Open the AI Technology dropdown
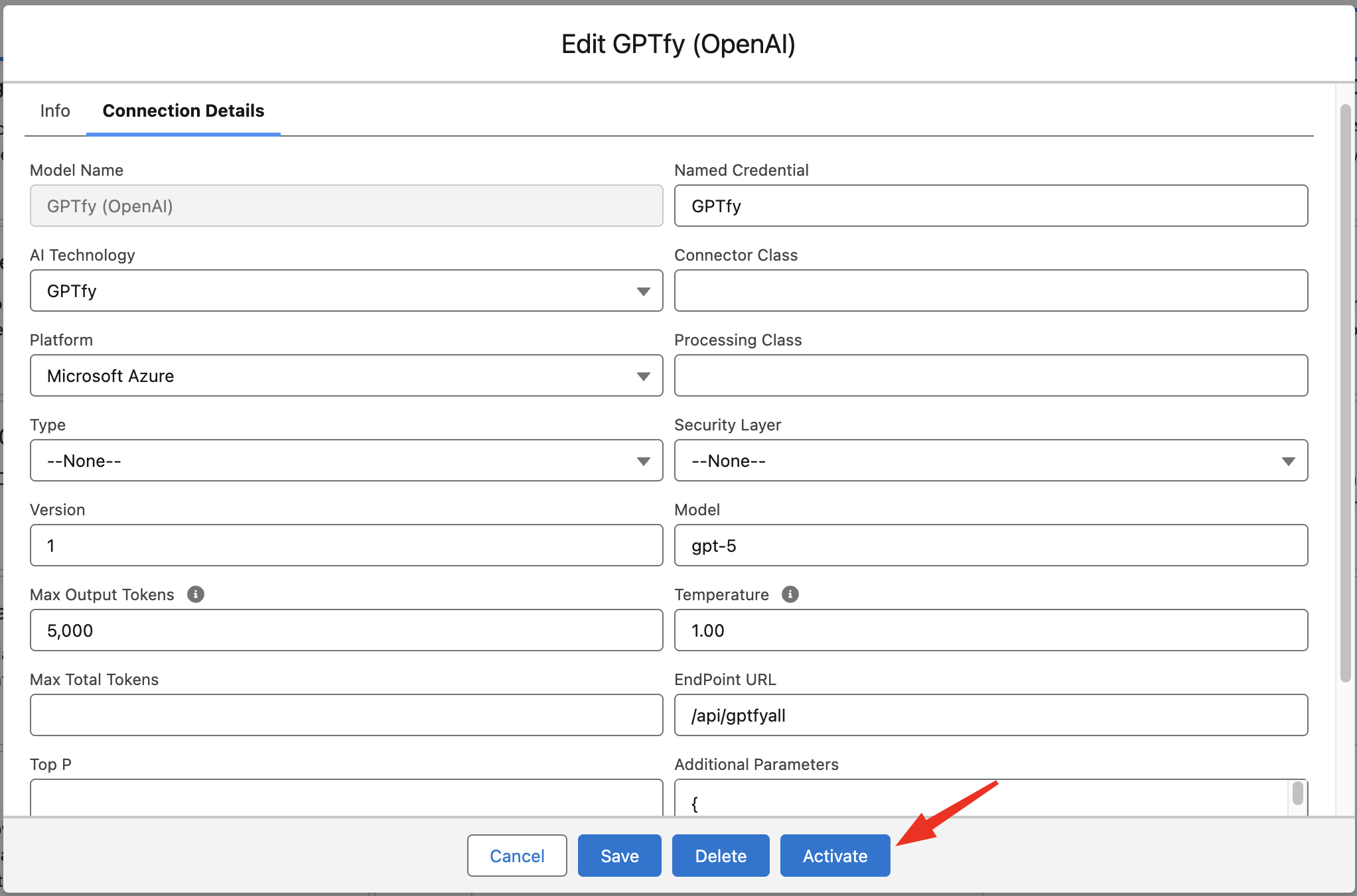The image size is (1357, 896). point(346,290)
